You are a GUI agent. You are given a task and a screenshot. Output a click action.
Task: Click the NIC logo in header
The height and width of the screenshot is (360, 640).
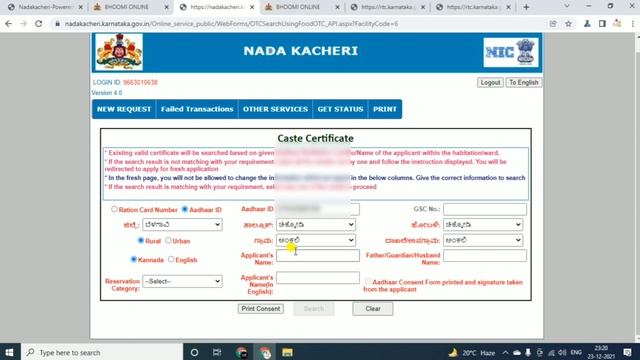coord(511,52)
